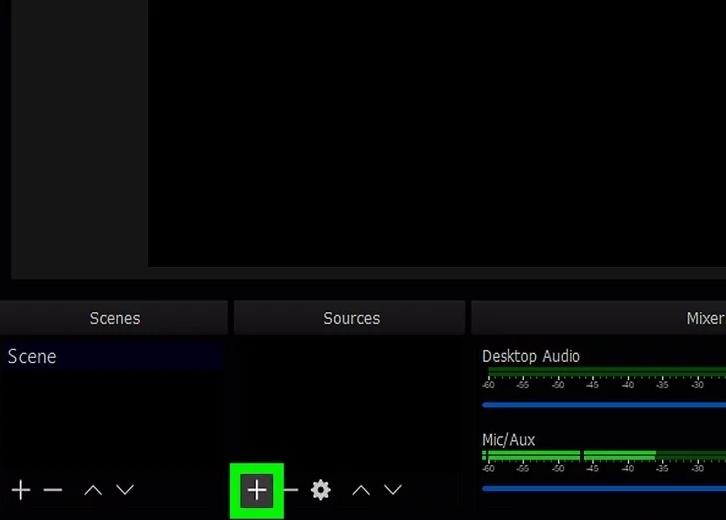Viewport: 726px width, 520px height.
Task: Select the "Scene" entry in the Scenes list
Action: (113, 356)
